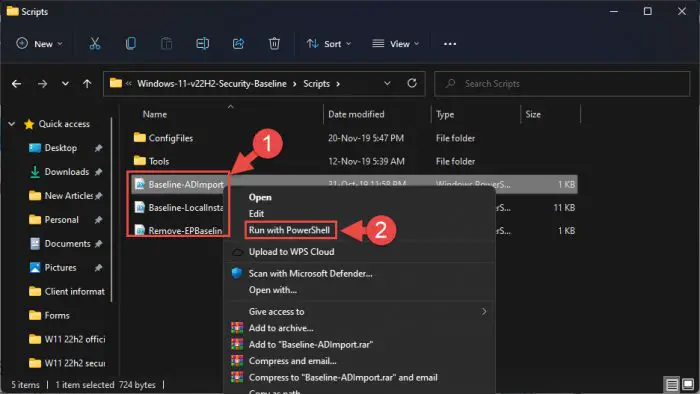Click the '20-Nov-19 5:47 PM' date cell
Screen dimensions: 700x394
(x=366, y=138)
